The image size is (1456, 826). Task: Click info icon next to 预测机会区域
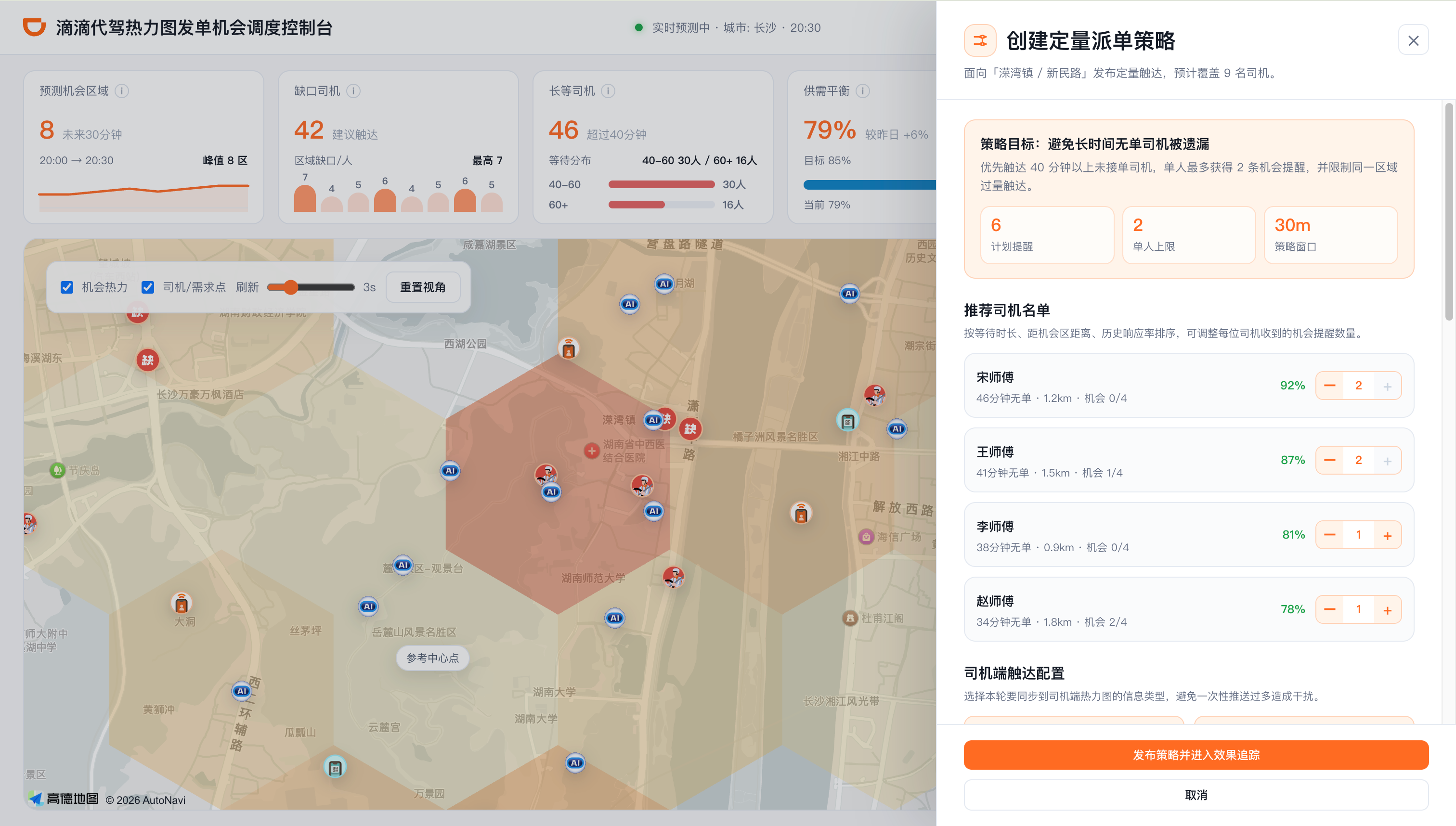pos(121,91)
